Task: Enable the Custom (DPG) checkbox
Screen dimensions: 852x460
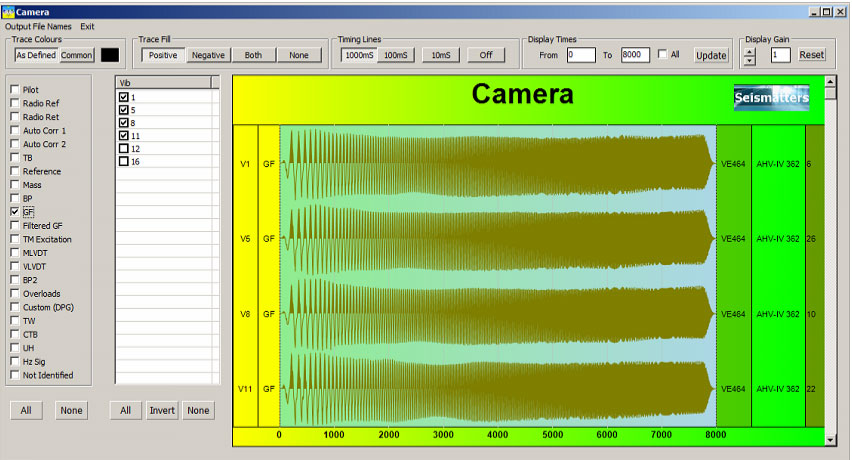Action: [x=15, y=307]
